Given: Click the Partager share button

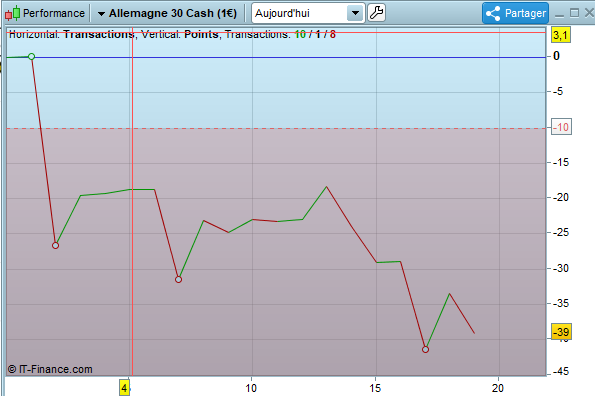Looking at the screenshot, I should [x=515, y=13].
